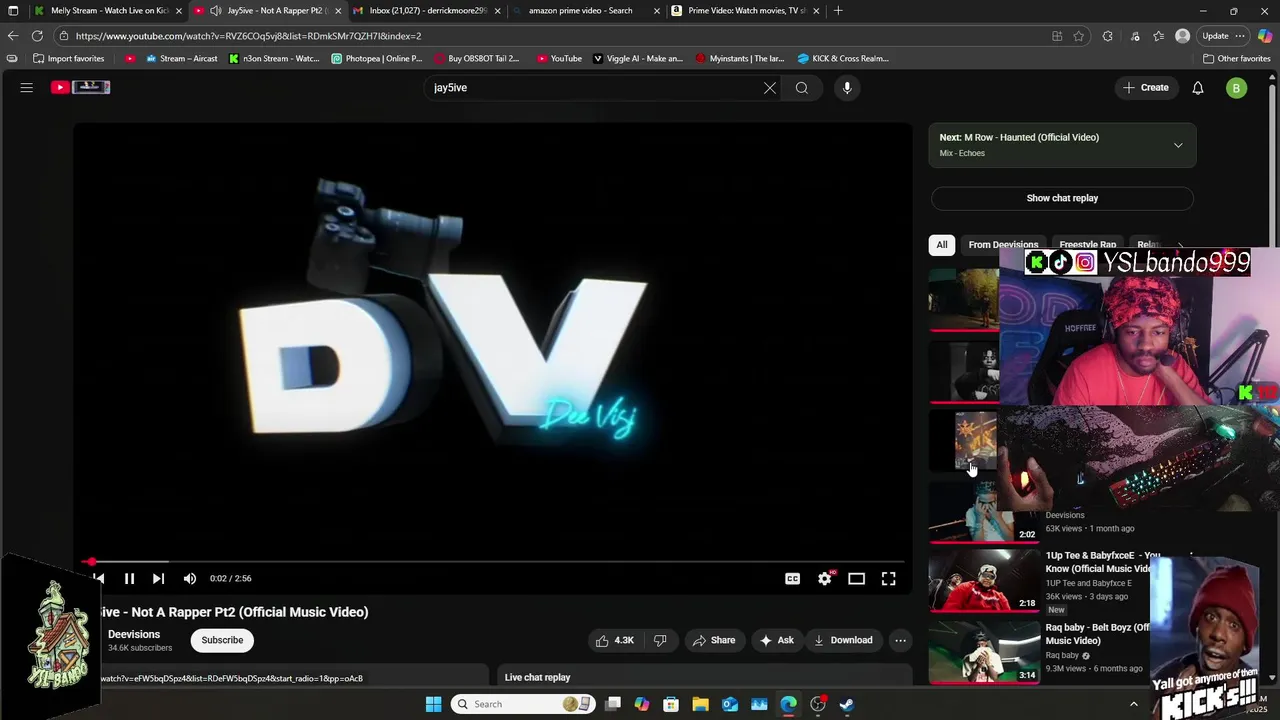Show hidden system tray icons
This screenshot has width=1280, height=720.
pyautogui.click(x=1133, y=704)
